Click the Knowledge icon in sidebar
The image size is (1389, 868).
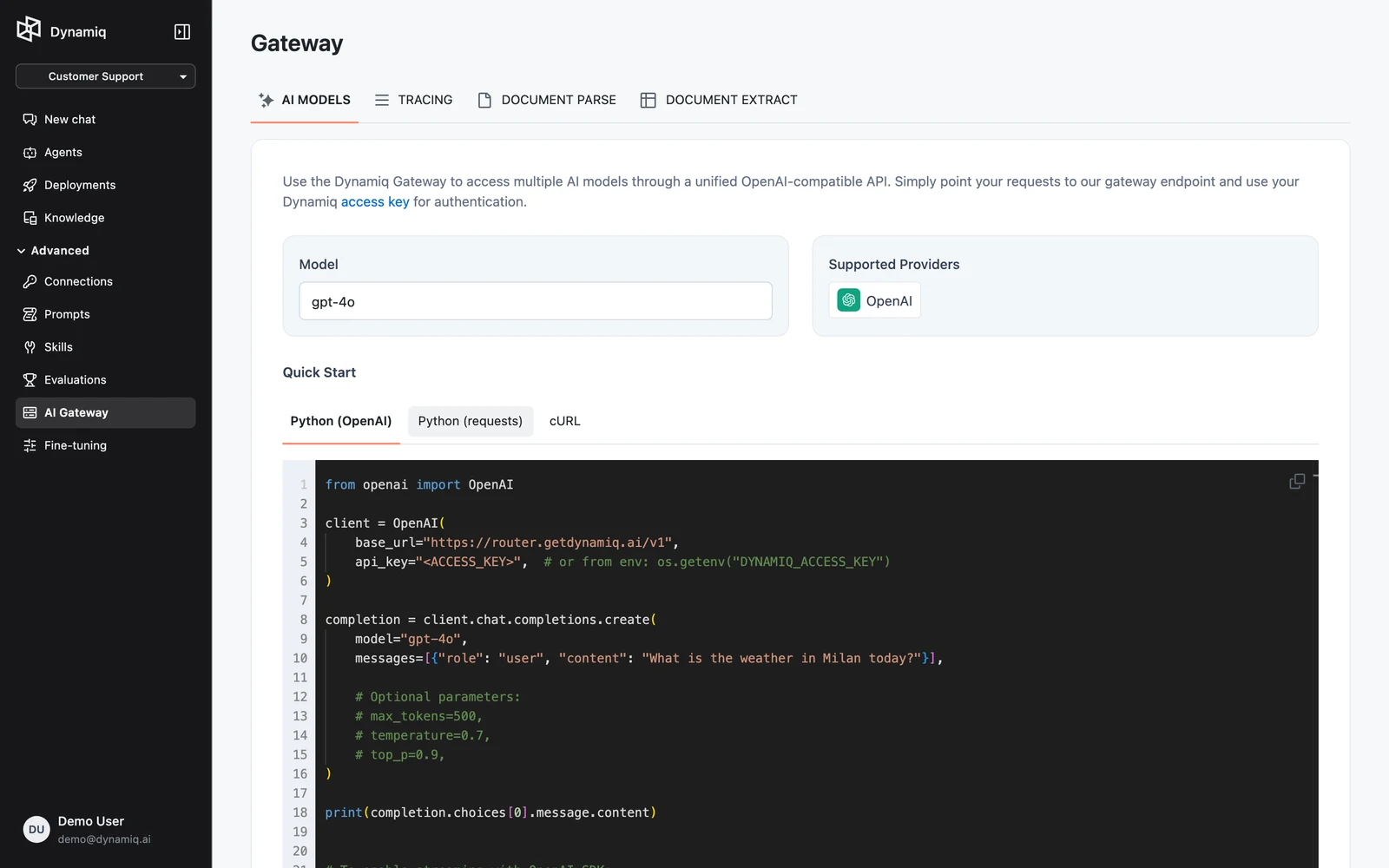pyautogui.click(x=30, y=218)
